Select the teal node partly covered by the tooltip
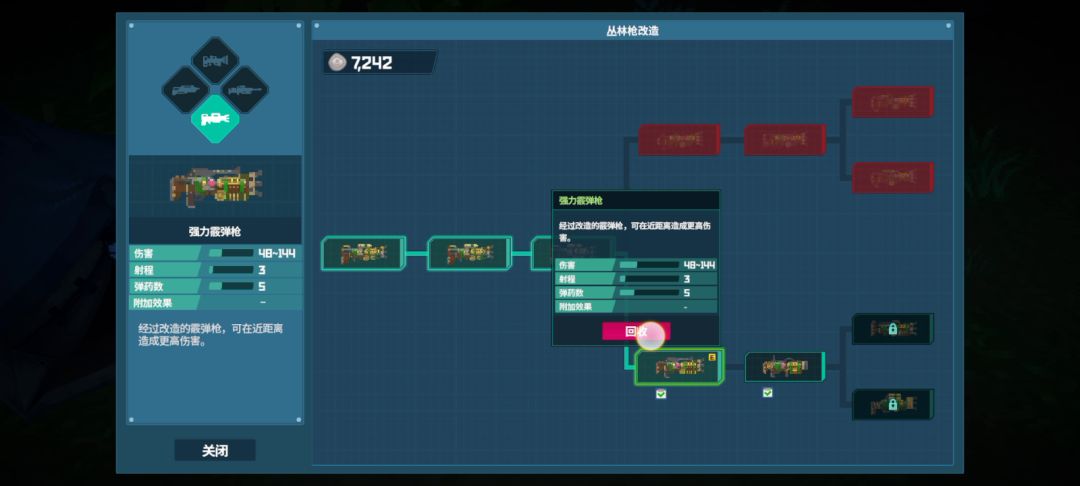This screenshot has height=486, width=1080. (541, 253)
